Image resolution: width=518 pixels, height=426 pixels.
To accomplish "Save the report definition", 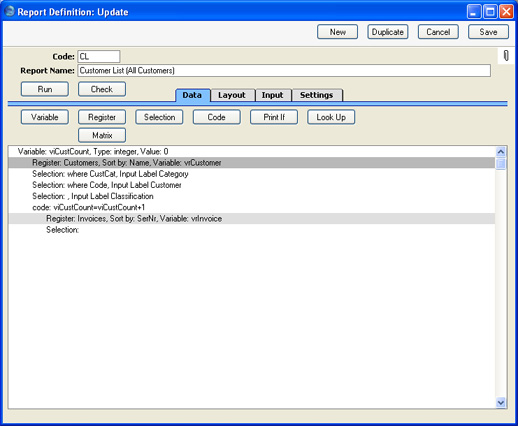I will pos(488,32).
